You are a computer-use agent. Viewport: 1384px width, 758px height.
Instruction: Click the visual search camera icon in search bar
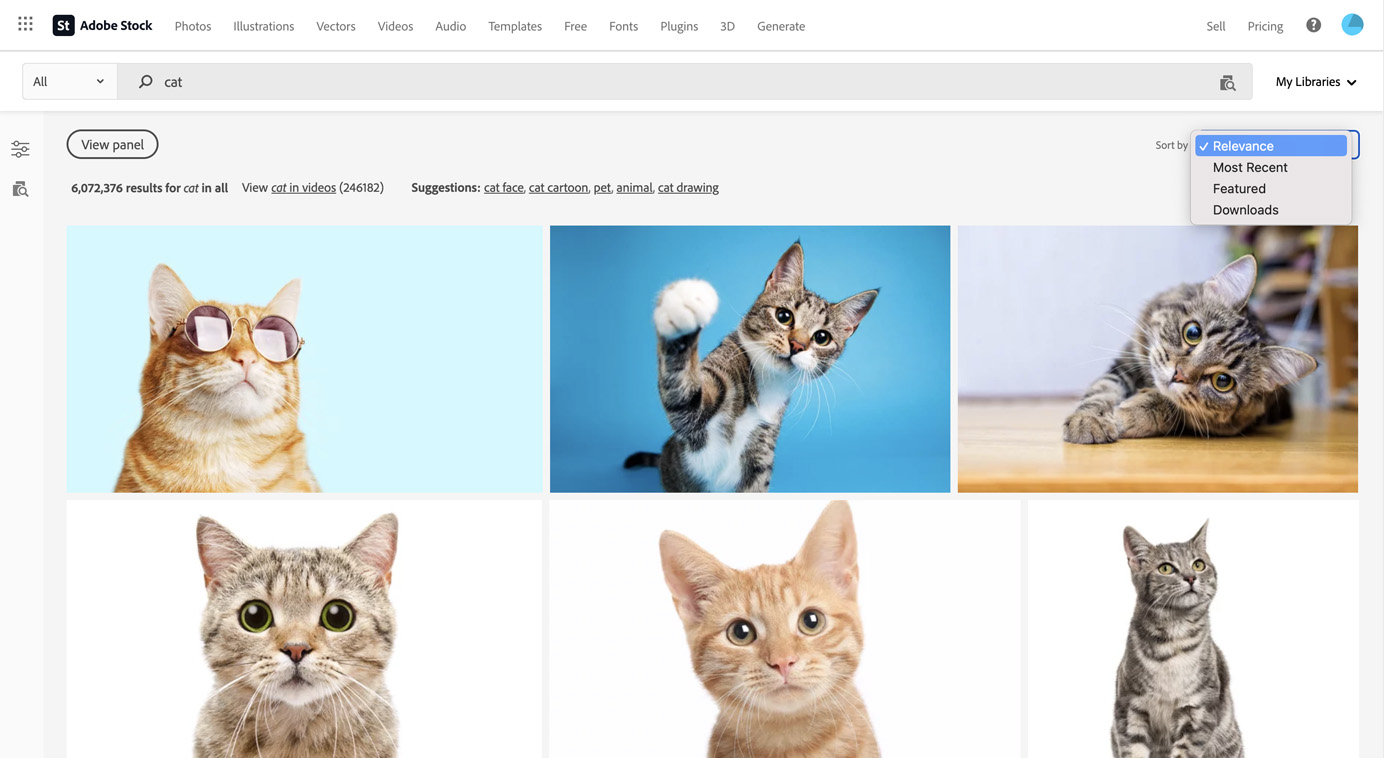pyautogui.click(x=1227, y=82)
